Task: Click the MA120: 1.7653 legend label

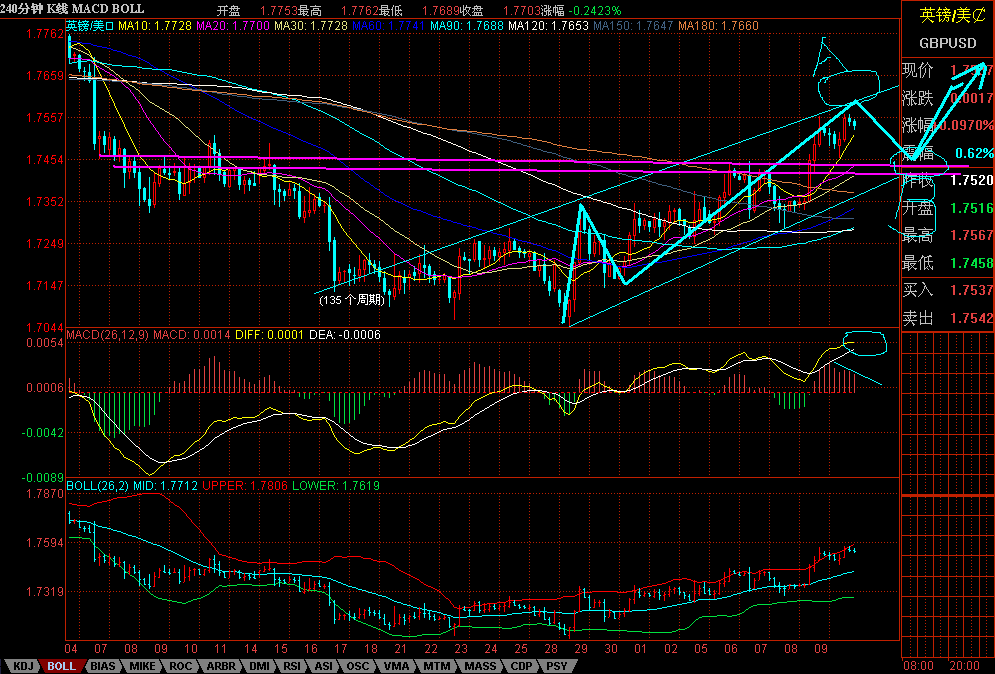Action: click(x=550, y=26)
